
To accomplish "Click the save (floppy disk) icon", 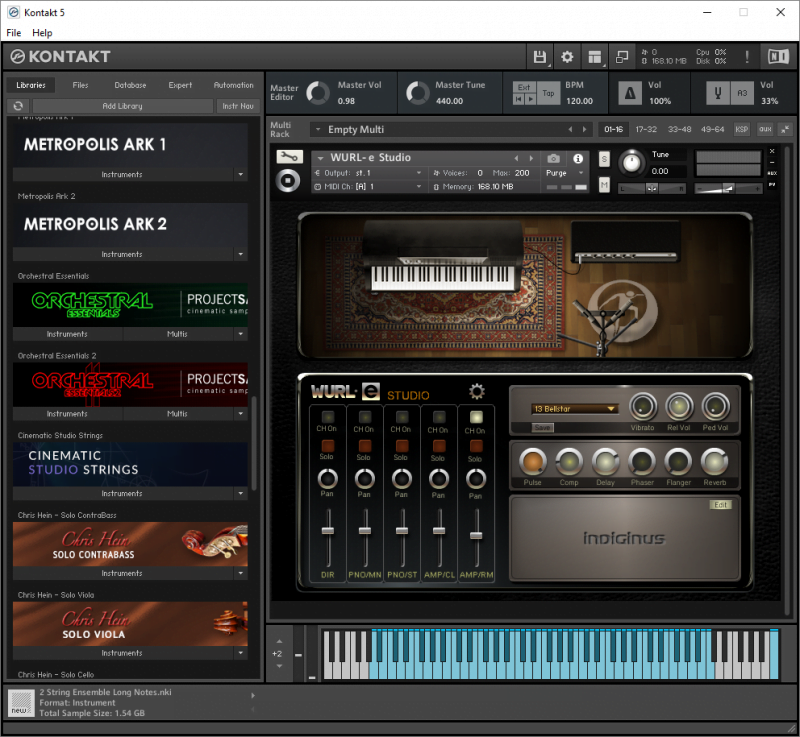I will click(x=539, y=57).
